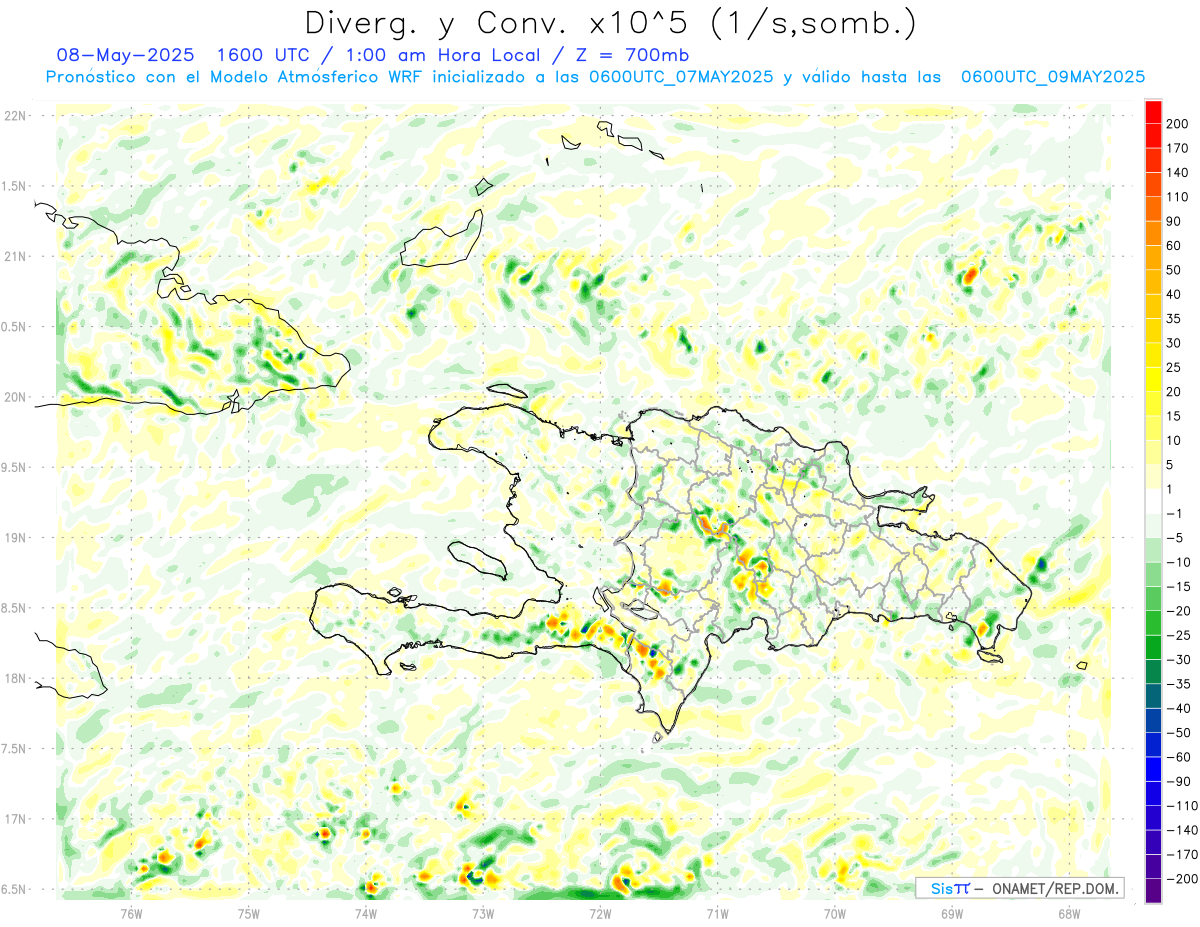Click the red colorbar segment above 200
Viewport: 1200px width, 927px height.
point(1153,111)
